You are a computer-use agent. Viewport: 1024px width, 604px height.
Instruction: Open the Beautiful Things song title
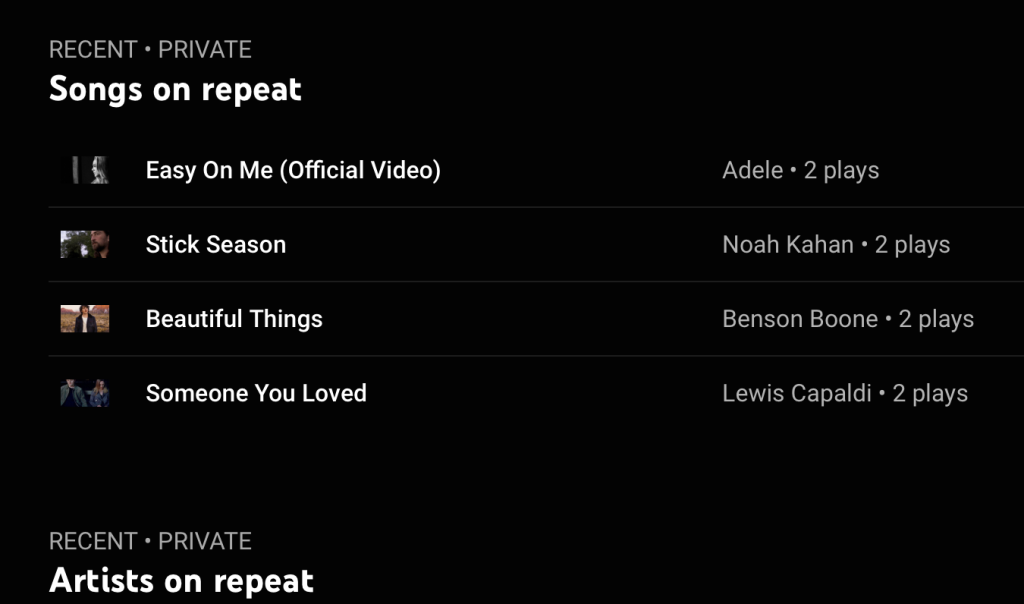click(234, 319)
